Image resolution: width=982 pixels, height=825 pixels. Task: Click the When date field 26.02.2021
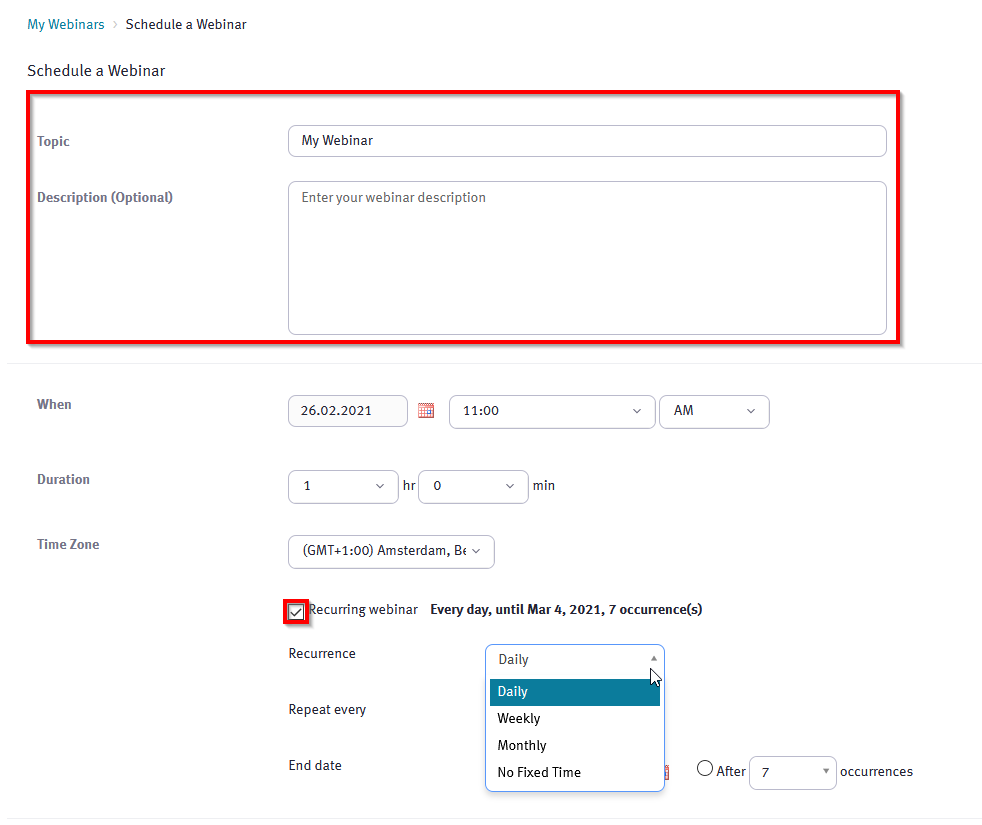point(347,411)
